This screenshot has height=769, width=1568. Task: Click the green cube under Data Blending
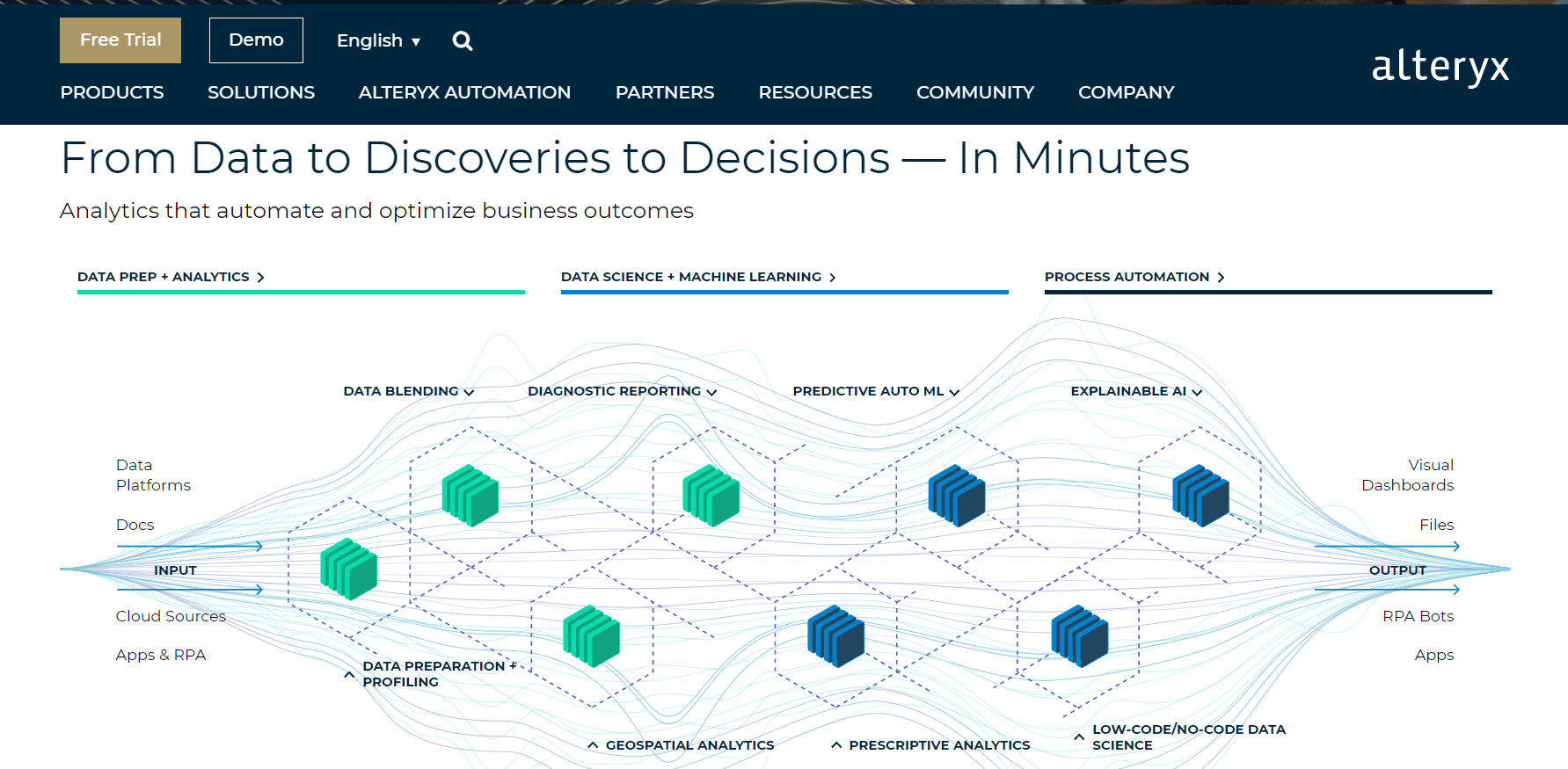470,496
